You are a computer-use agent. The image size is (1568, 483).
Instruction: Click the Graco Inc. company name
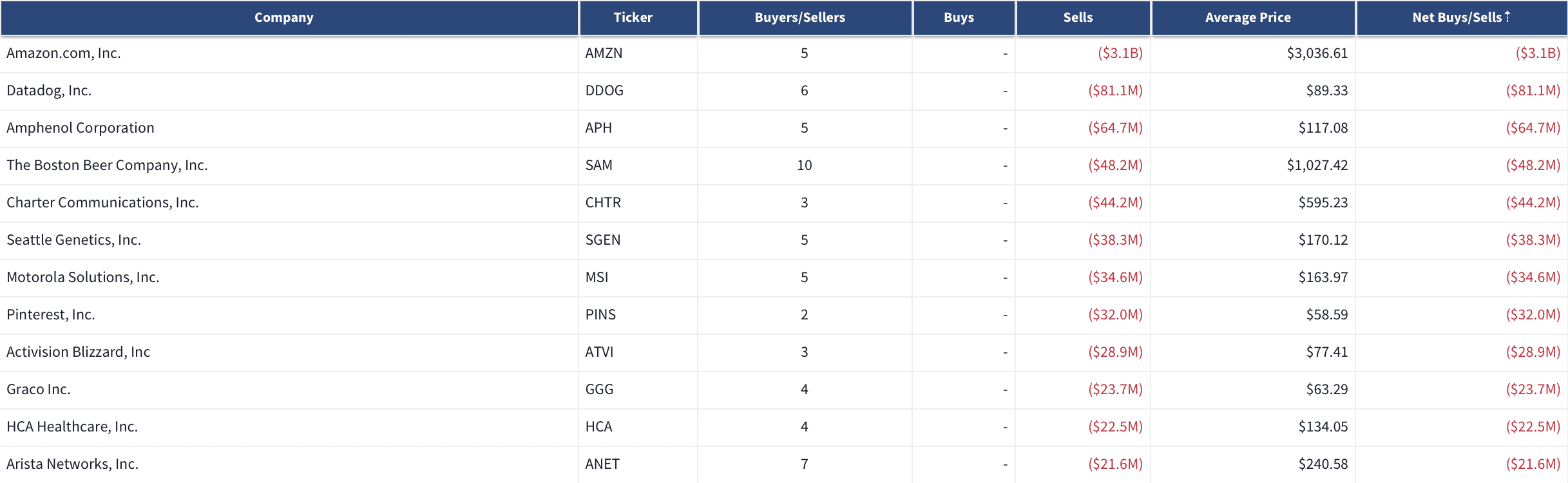coord(39,390)
